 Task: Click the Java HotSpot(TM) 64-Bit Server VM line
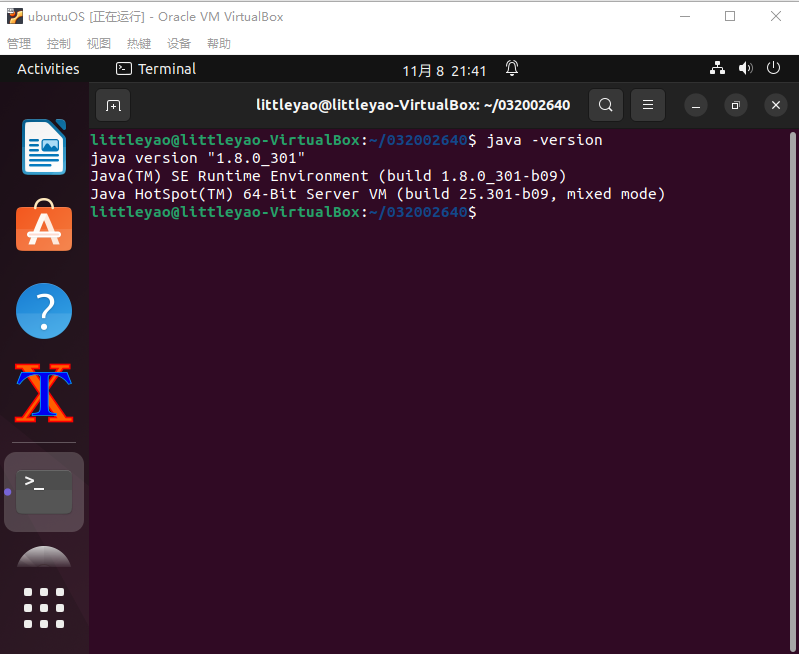point(378,194)
